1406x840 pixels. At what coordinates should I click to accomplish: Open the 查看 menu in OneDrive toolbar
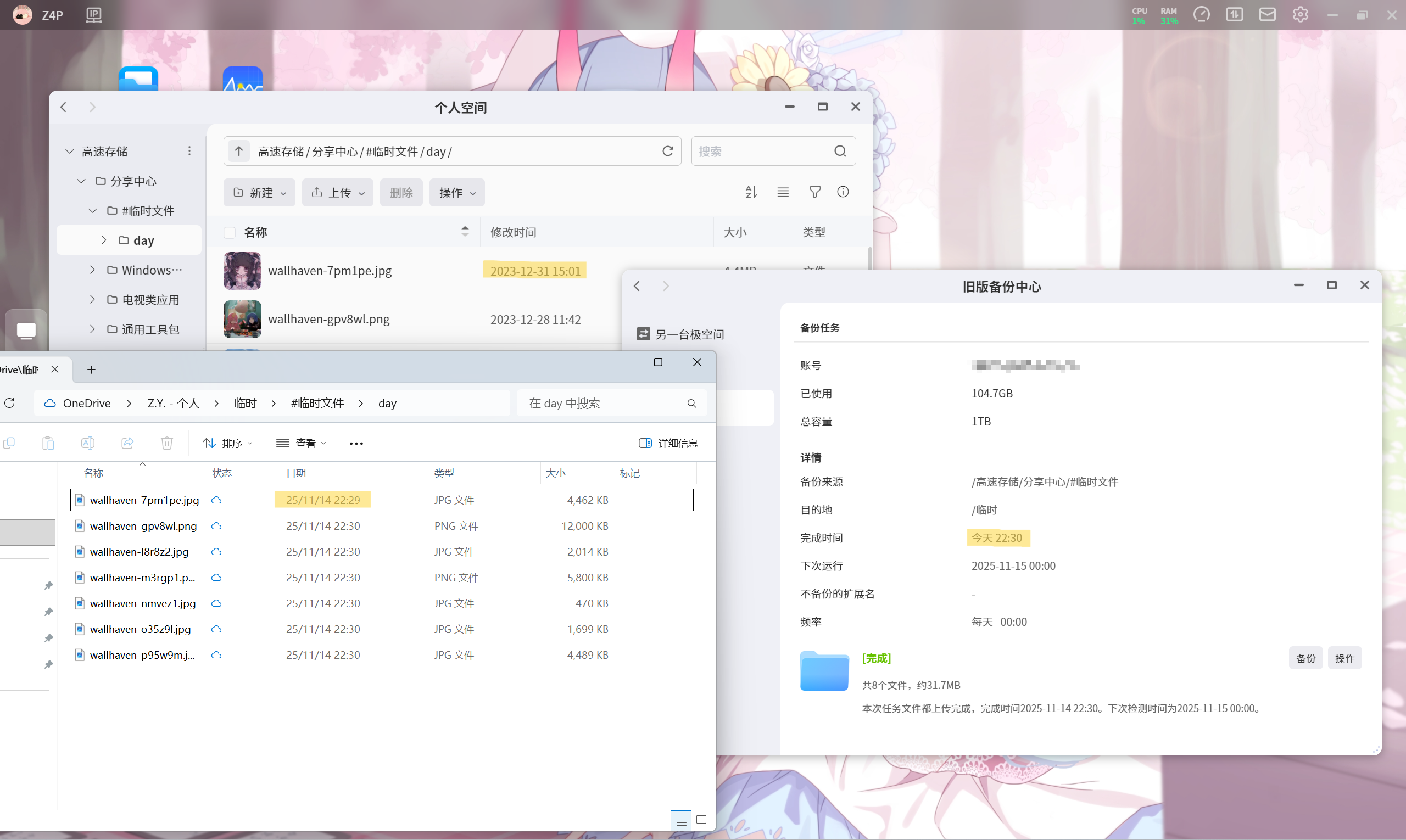pos(300,443)
